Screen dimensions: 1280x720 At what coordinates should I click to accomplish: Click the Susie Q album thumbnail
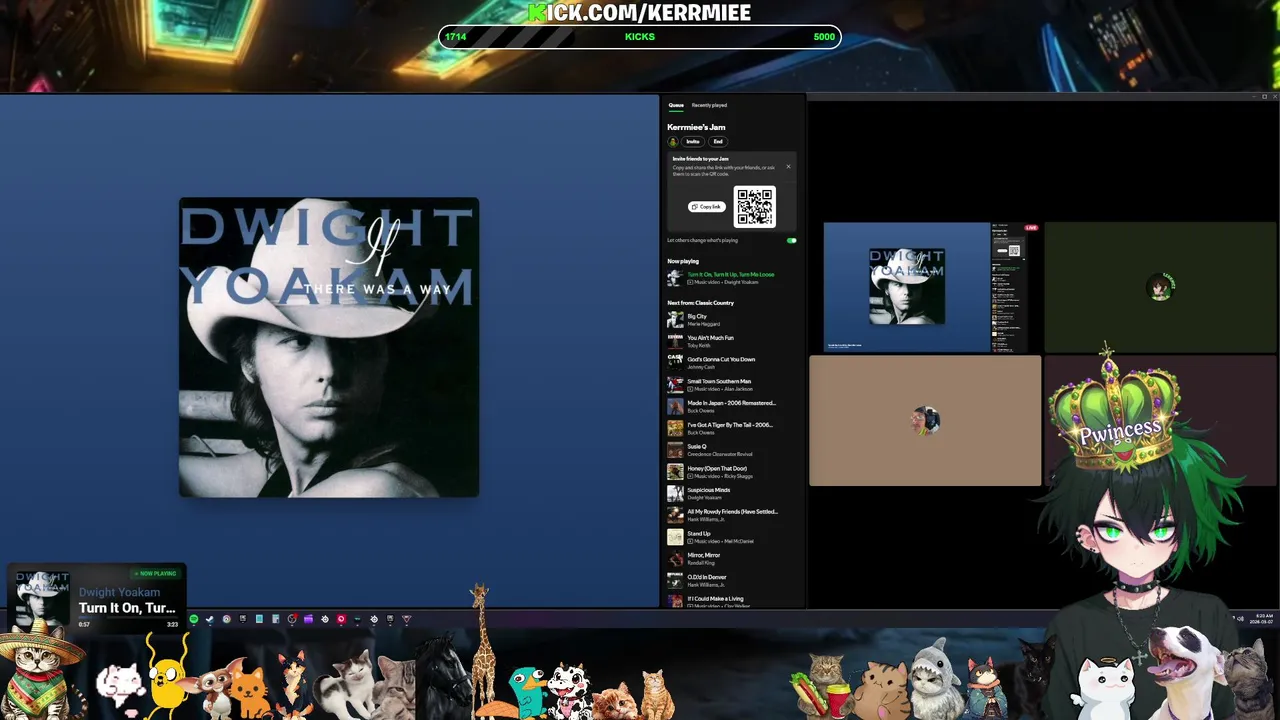coord(675,450)
